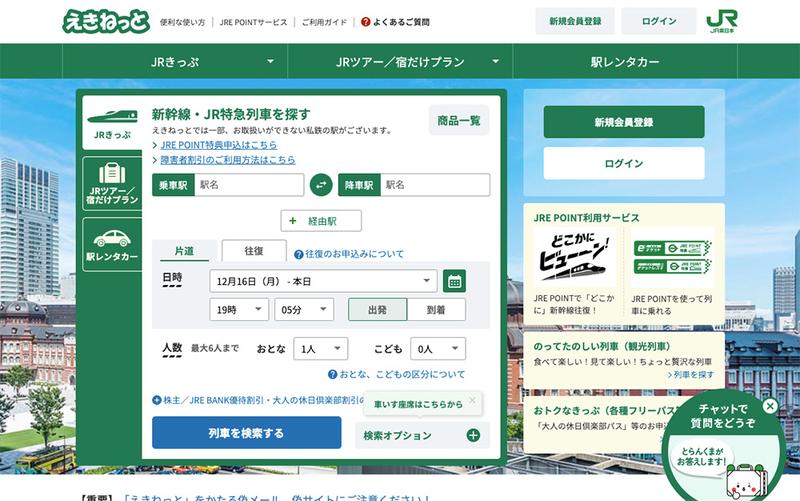Close the 車いす座席 tooltip
The width and height of the screenshot is (800, 501).
tap(472, 400)
